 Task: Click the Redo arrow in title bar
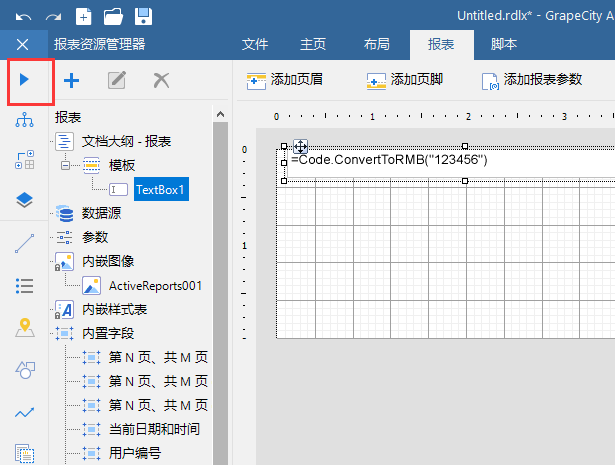click(x=53, y=17)
